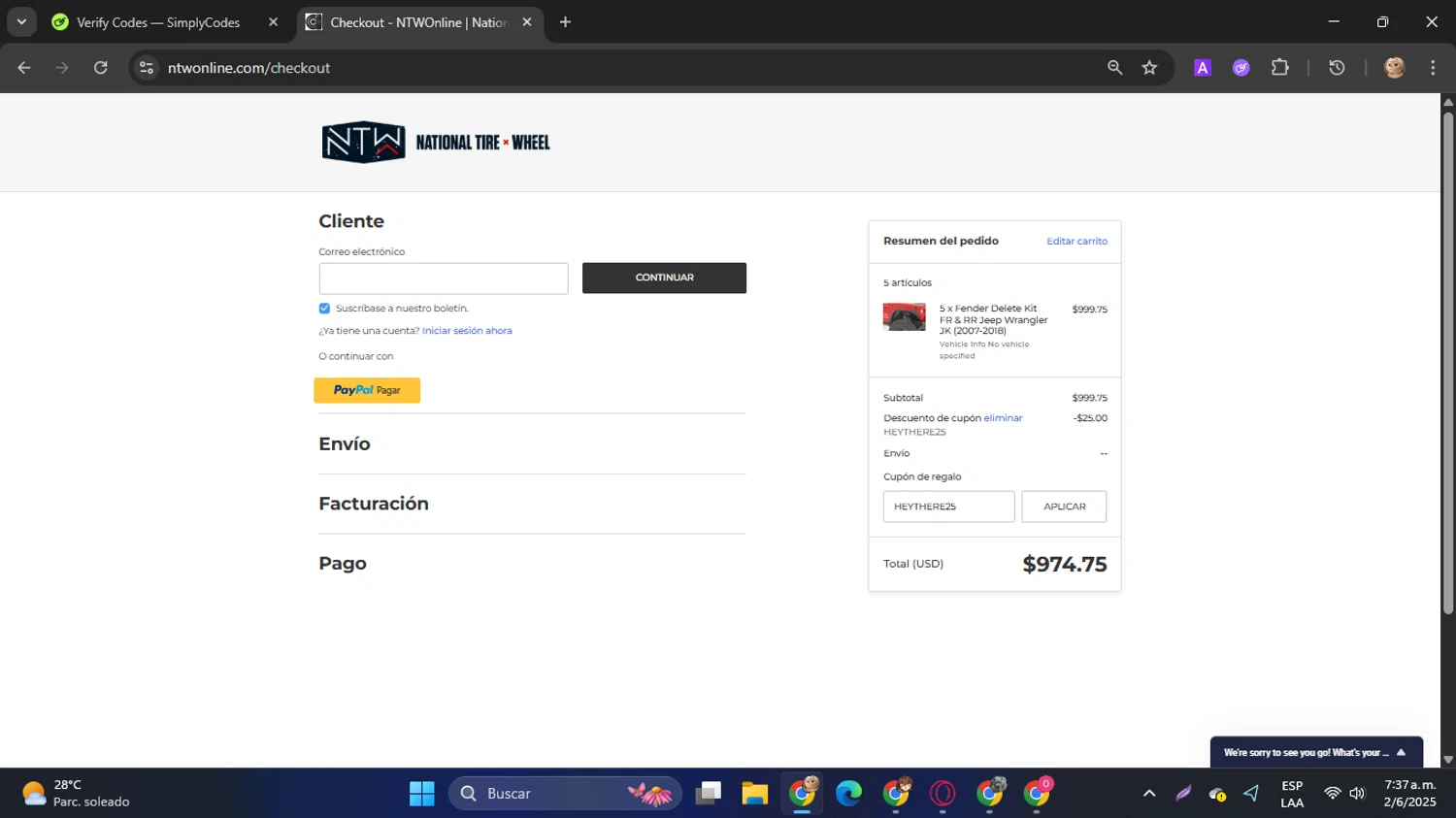
Task: Open the Extensions puzzle icon
Action: (1280, 68)
